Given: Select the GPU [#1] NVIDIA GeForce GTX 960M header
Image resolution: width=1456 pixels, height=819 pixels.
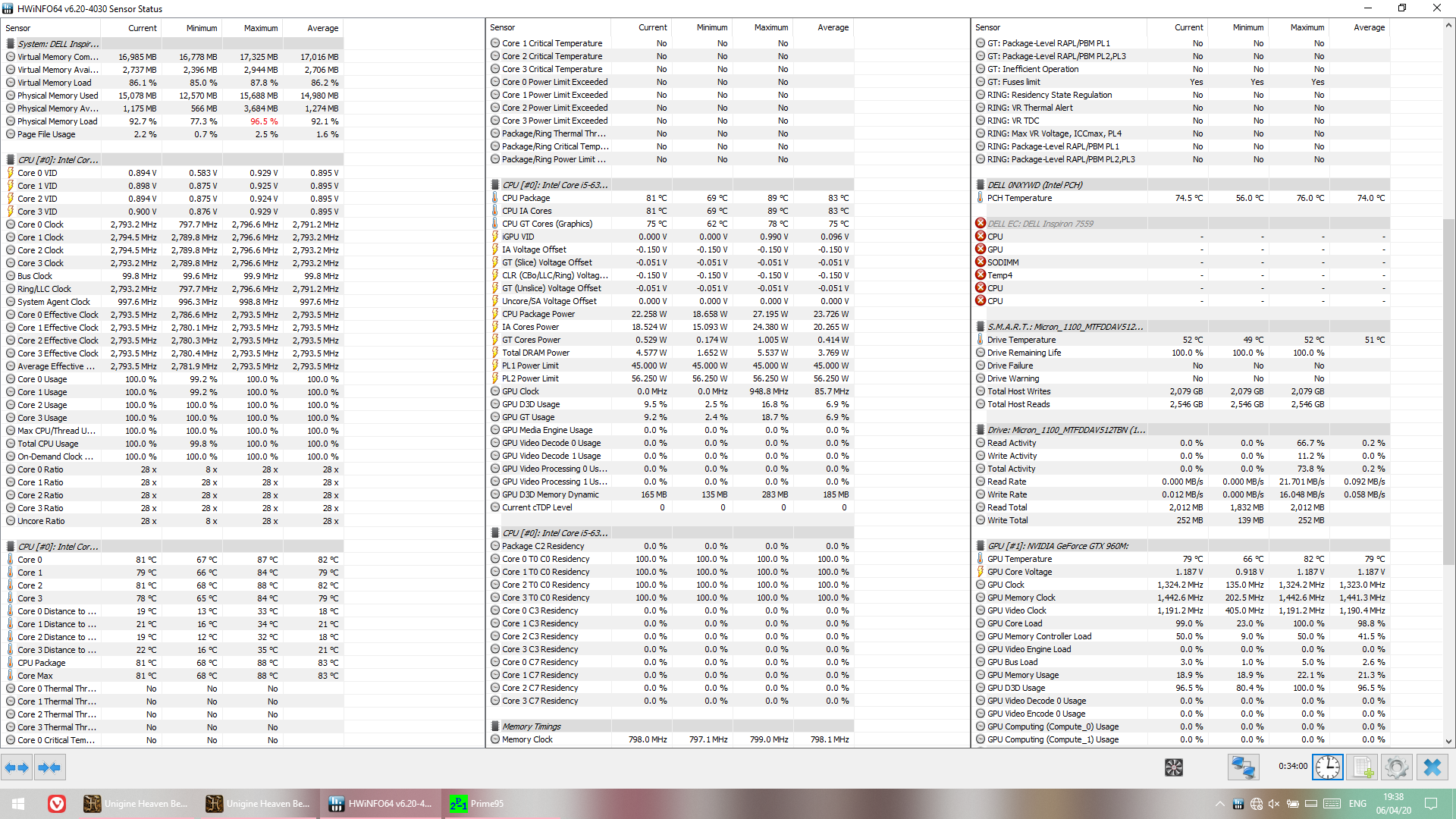Looking at the screenshot, I should pos(1182,546).
